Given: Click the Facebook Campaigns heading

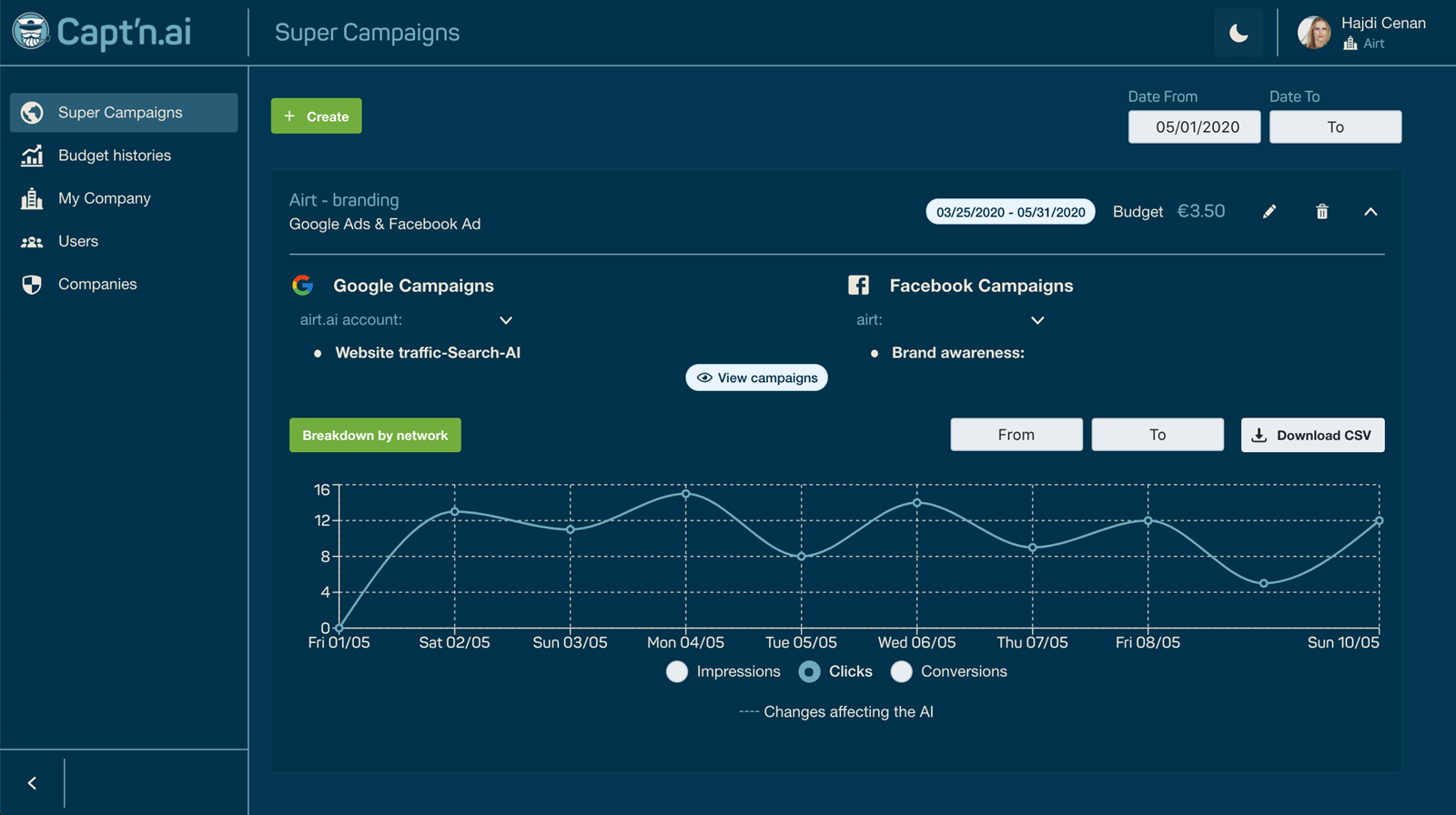Looking at the screenshot, I should [x=981, y=286].
